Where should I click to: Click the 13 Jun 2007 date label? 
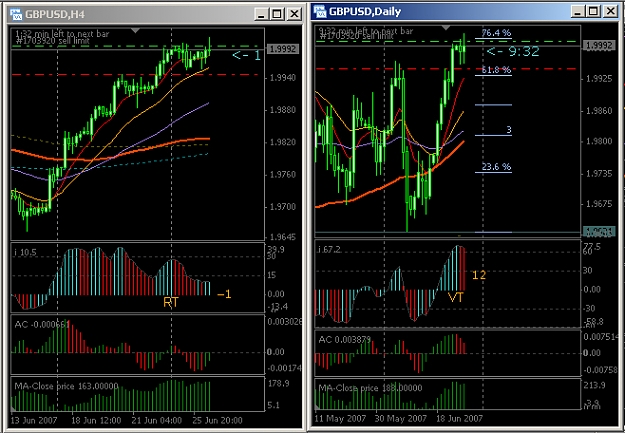point(34,421)
